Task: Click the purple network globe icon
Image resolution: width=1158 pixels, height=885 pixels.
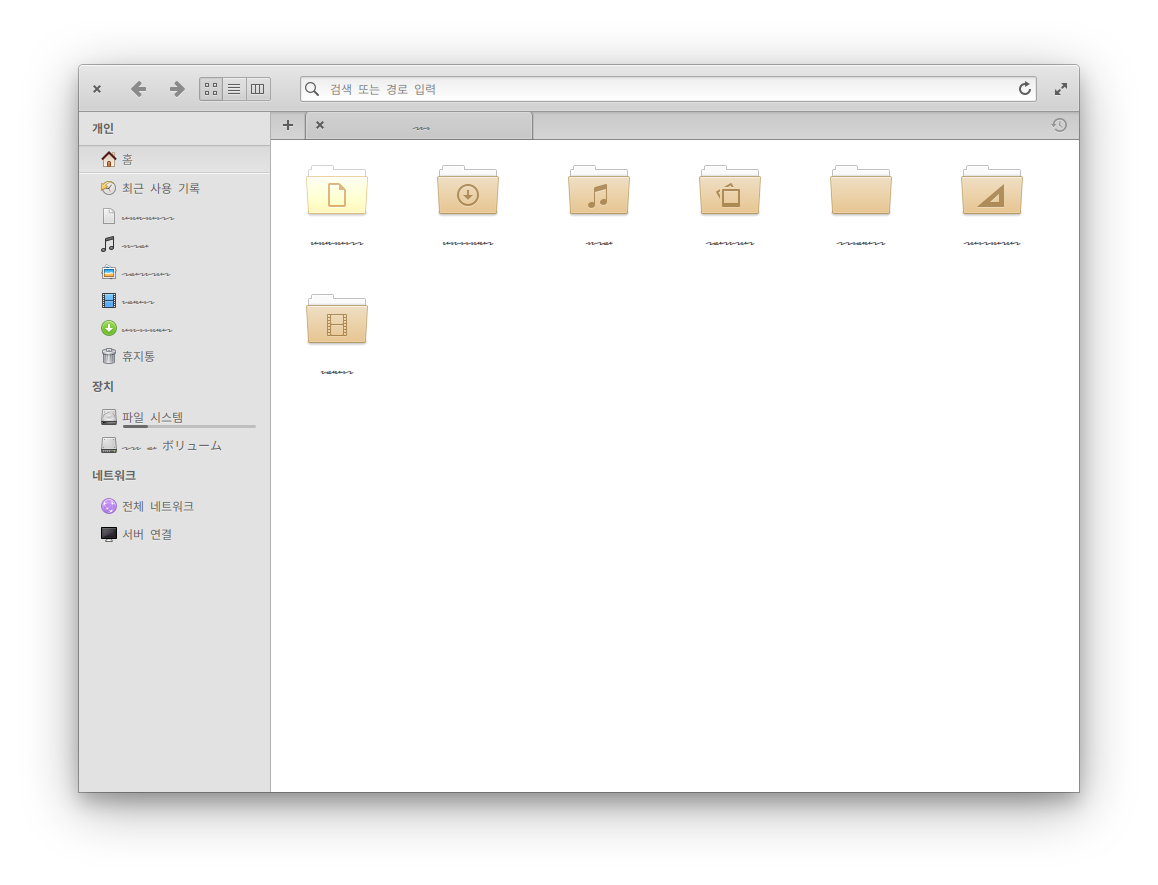Action: click(x=109, y=506)
